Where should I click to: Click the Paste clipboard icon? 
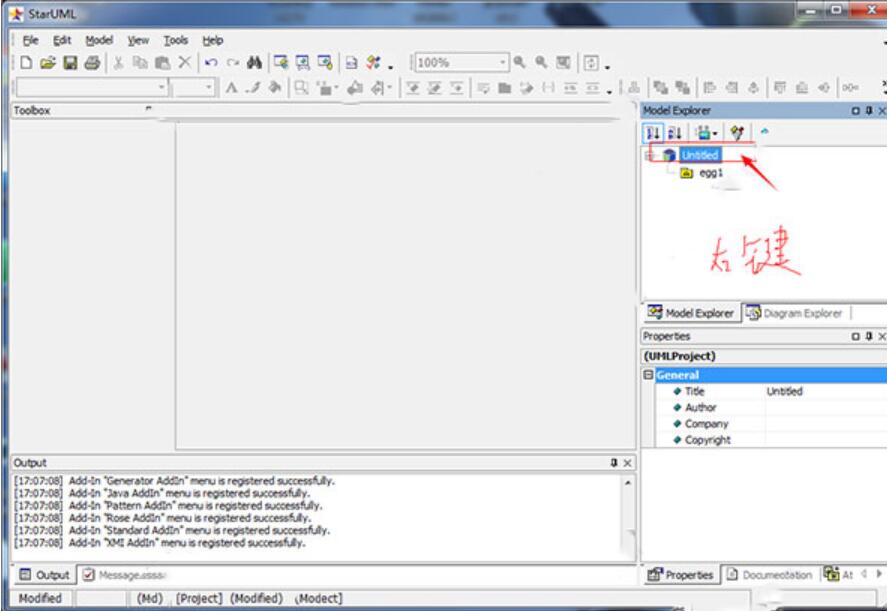tap(162, 62)
